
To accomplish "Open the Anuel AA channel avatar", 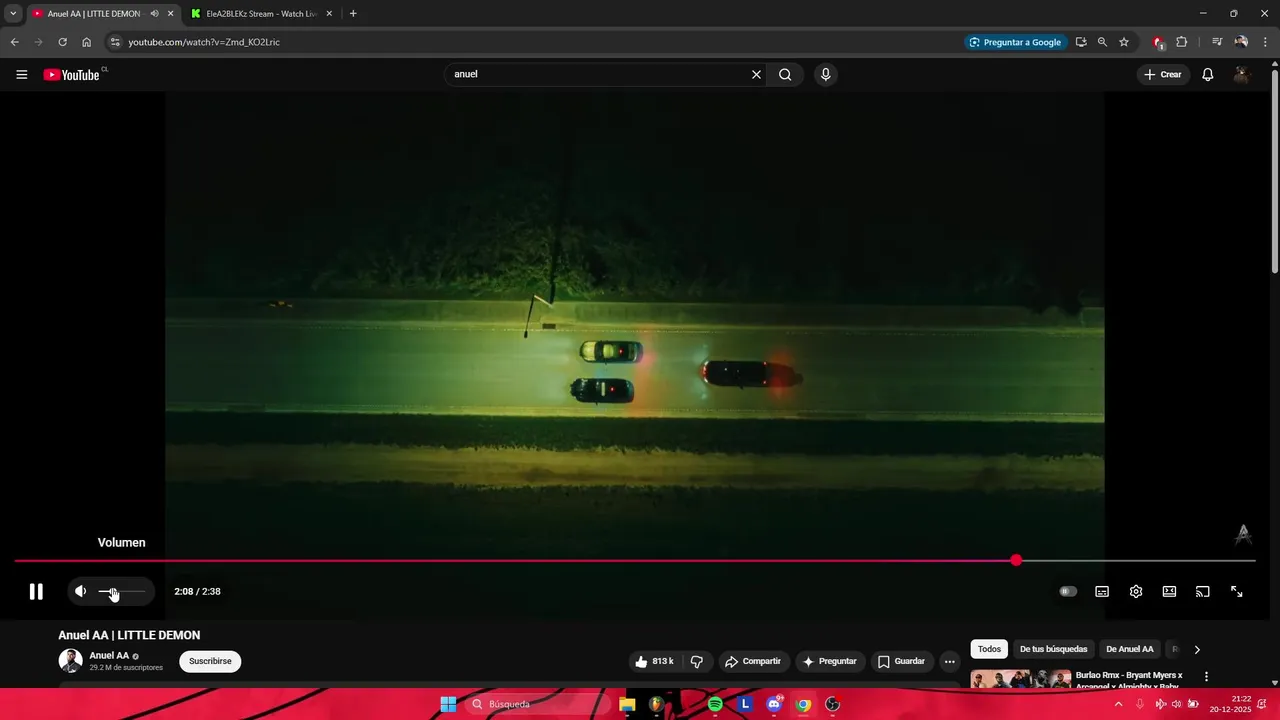I will (70, 661).
